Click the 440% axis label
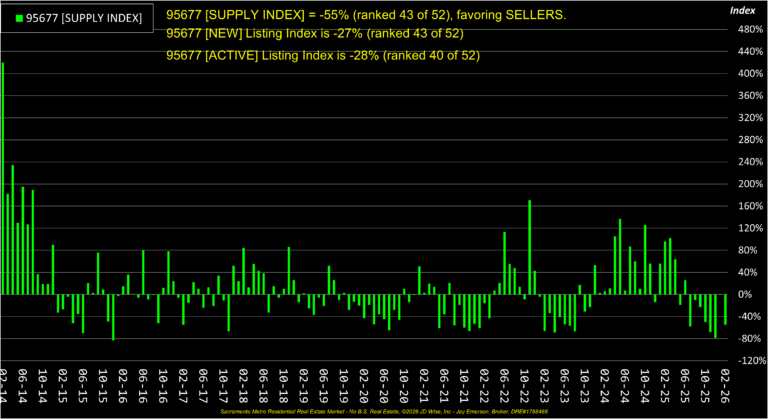Viewport: 768px width, 419px height. pos(750,51)
